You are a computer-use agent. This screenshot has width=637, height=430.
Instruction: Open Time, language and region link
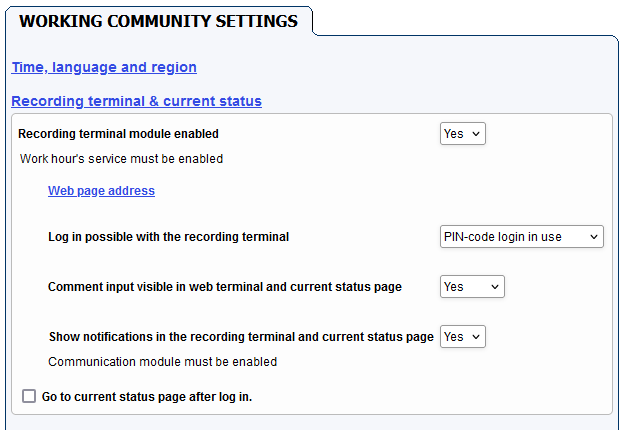(104, 67)
